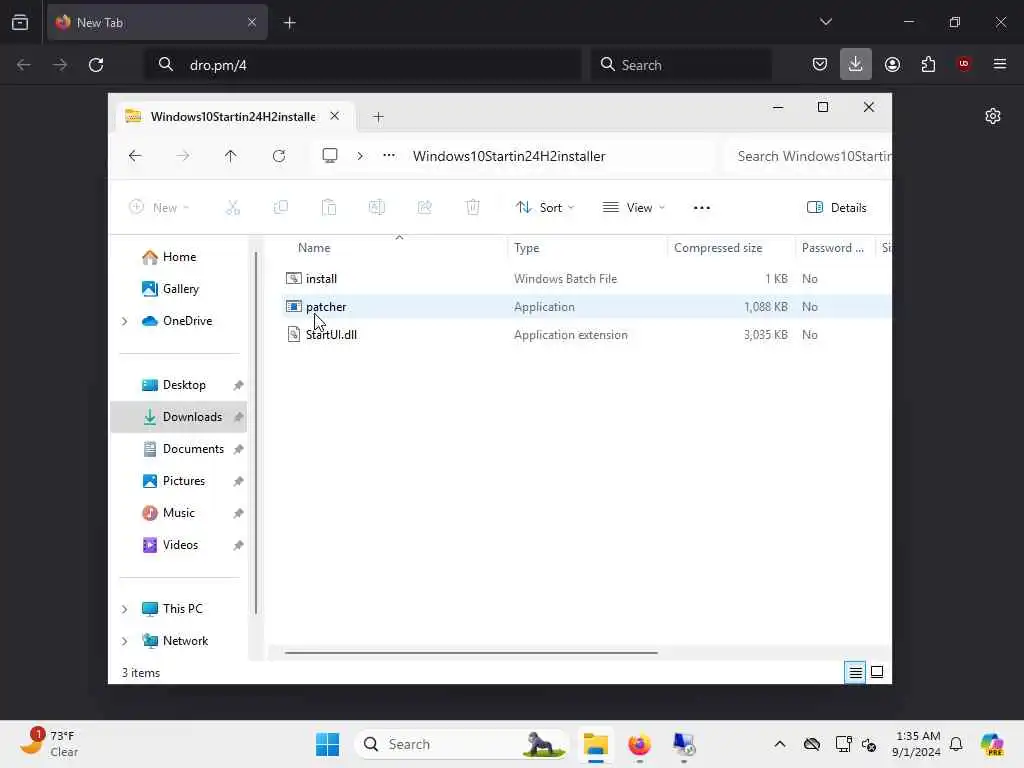The image size is (1024, 768).
Task: Sort by Compressed size column
Action: tap(718, 248)
